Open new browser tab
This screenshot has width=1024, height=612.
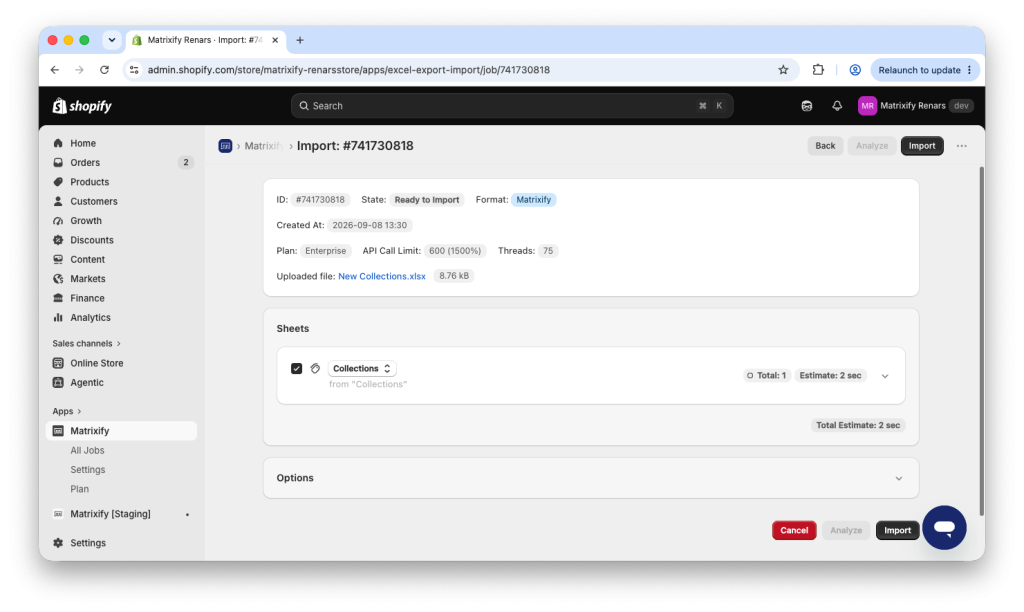(300, 40)
